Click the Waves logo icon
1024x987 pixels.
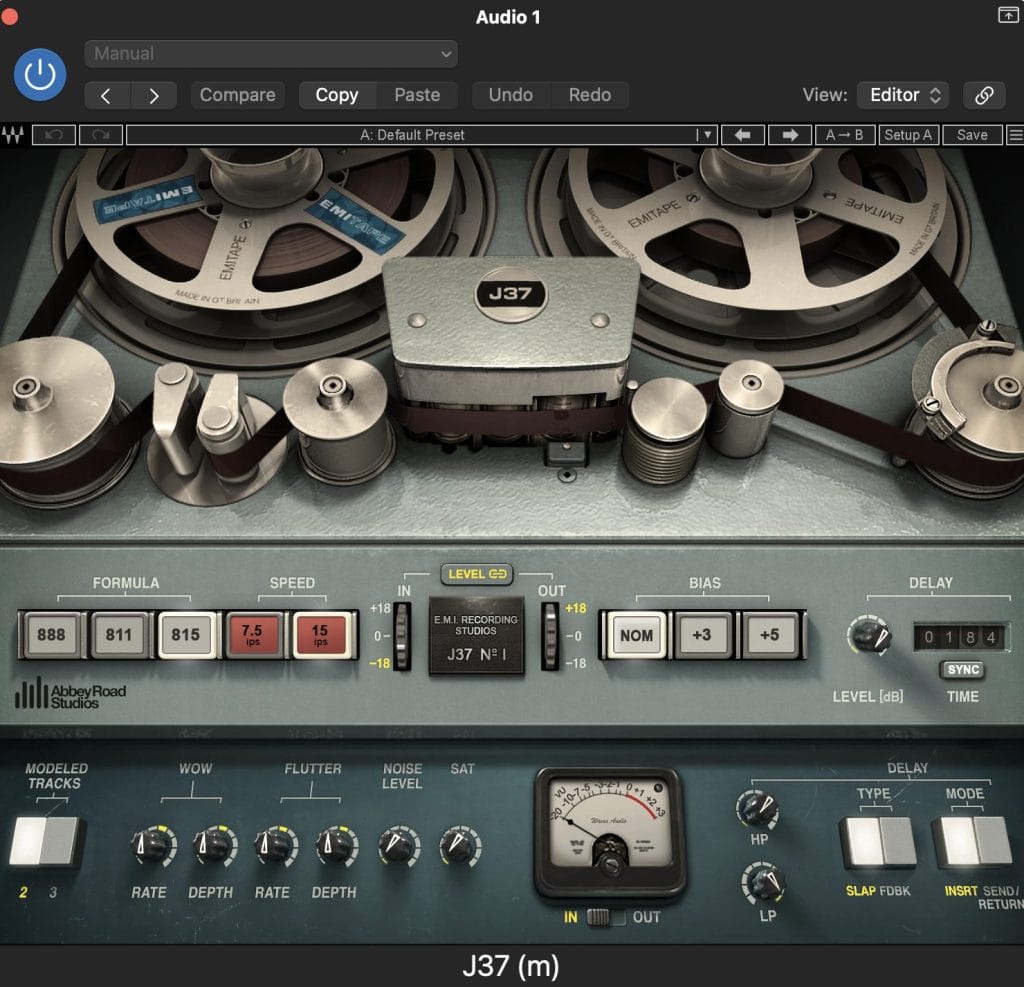point(13,135)
